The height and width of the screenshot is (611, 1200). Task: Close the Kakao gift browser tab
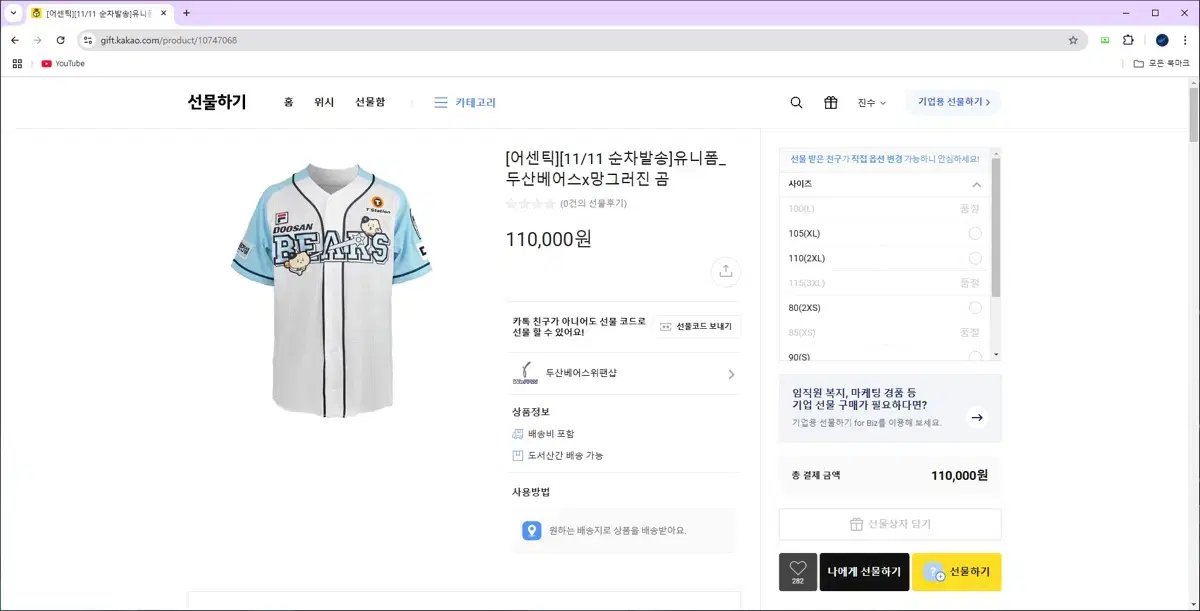click(x=163, y=13)
